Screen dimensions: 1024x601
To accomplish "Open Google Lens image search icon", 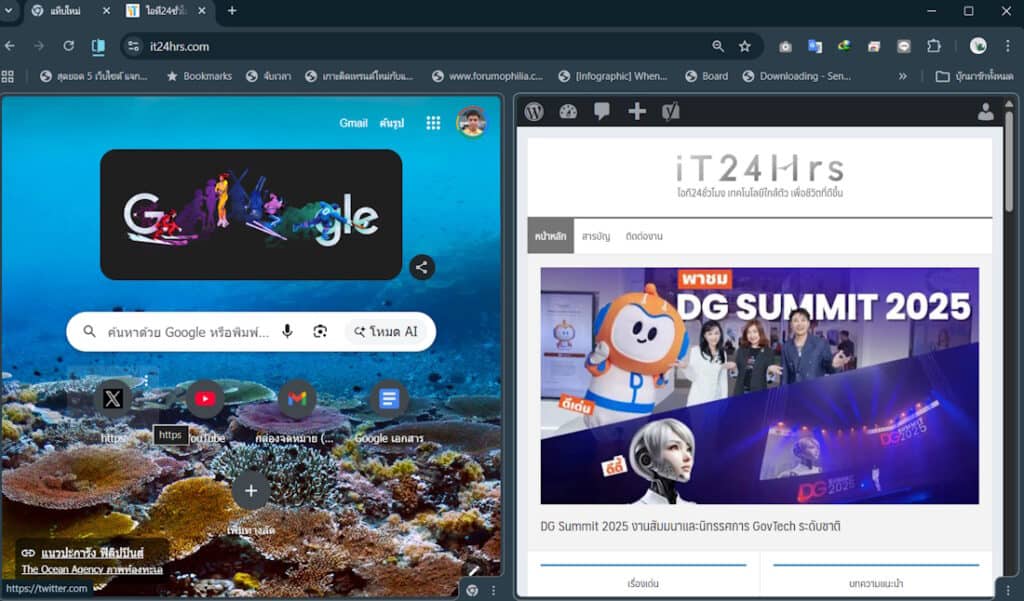I will (x=320, y=332).
